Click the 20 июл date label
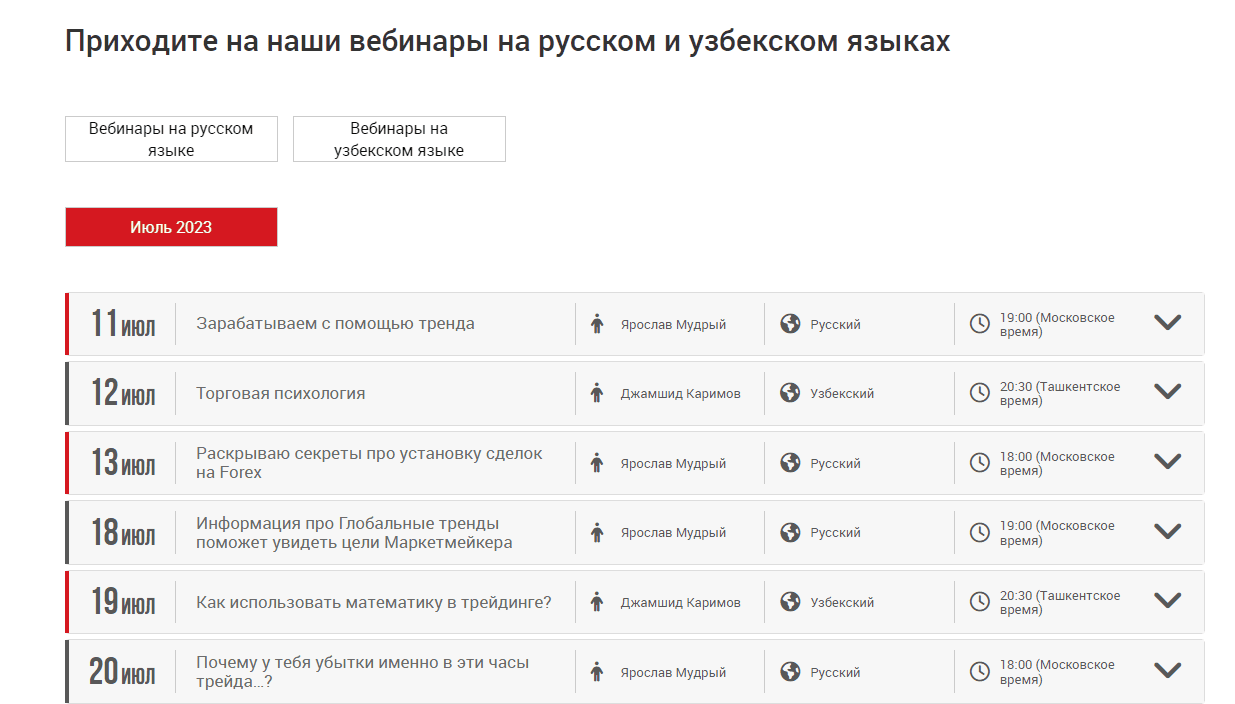Screen dimensions: 1235x704 [x=123, y=672]
